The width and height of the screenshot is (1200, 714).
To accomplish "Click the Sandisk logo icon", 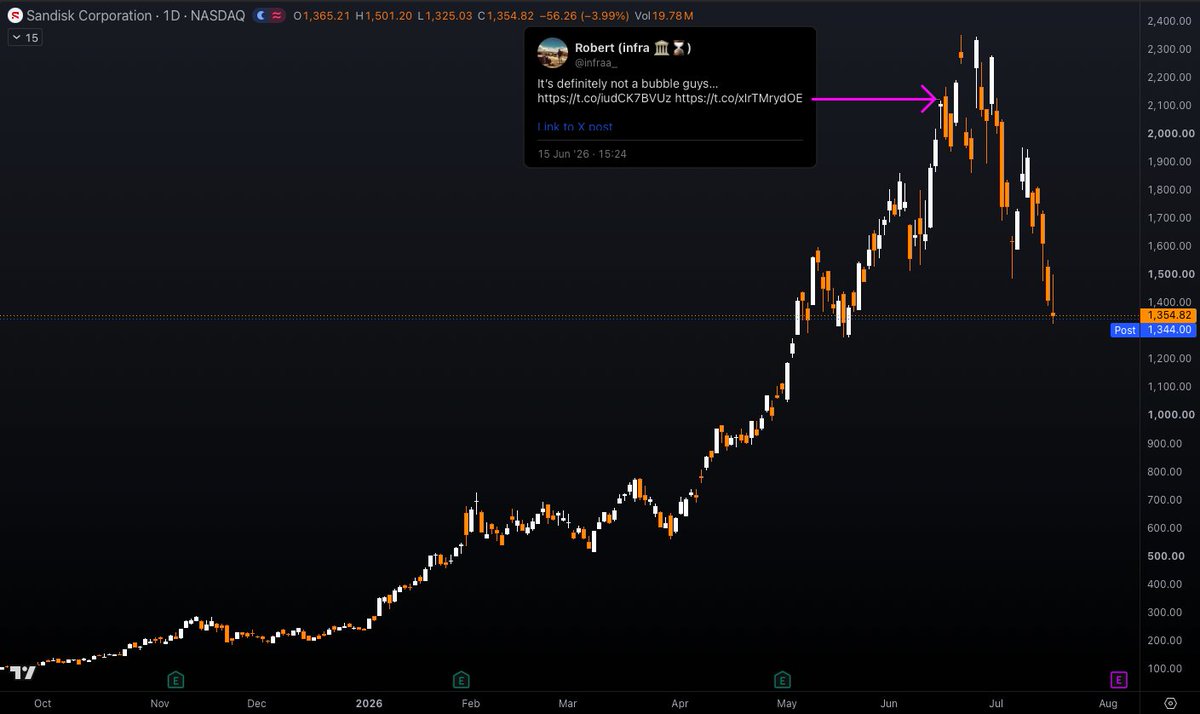I will [15, 16].
